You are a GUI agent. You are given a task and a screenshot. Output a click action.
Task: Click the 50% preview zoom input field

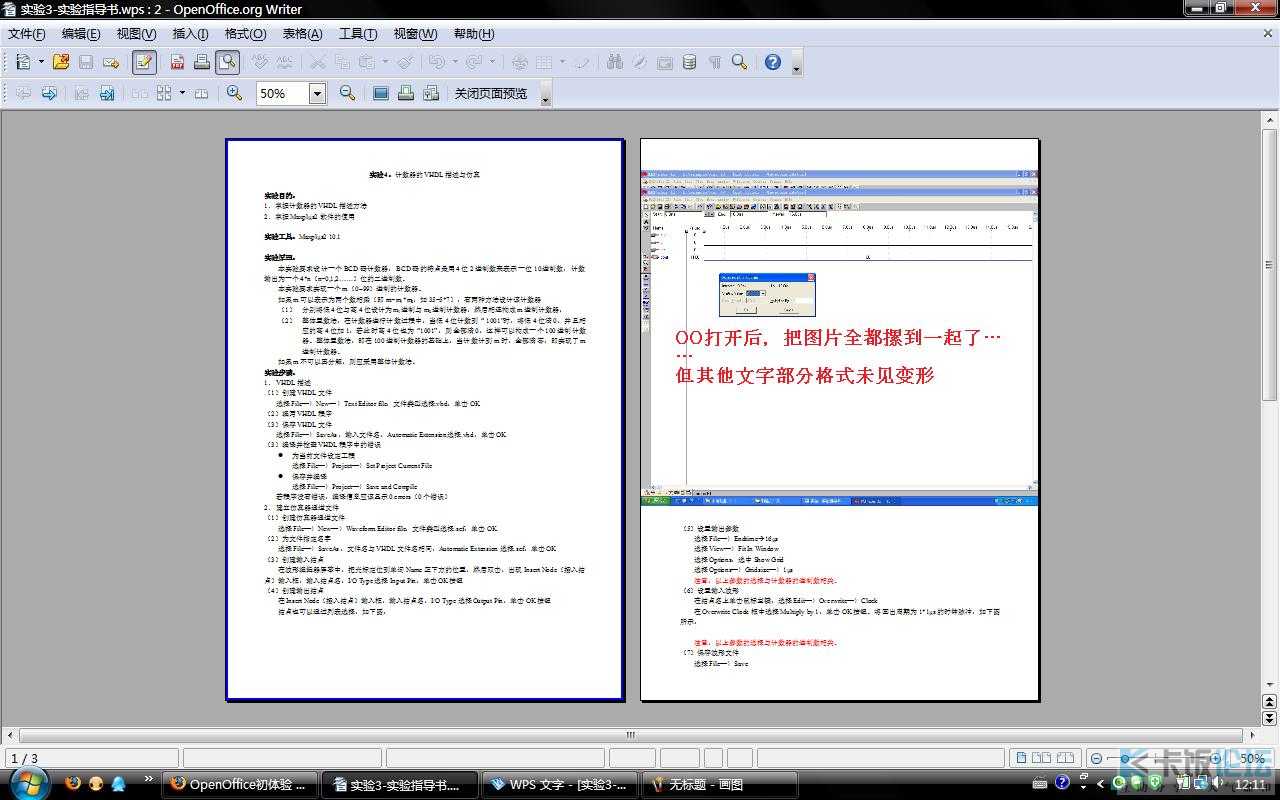click(x=282, y=93)
